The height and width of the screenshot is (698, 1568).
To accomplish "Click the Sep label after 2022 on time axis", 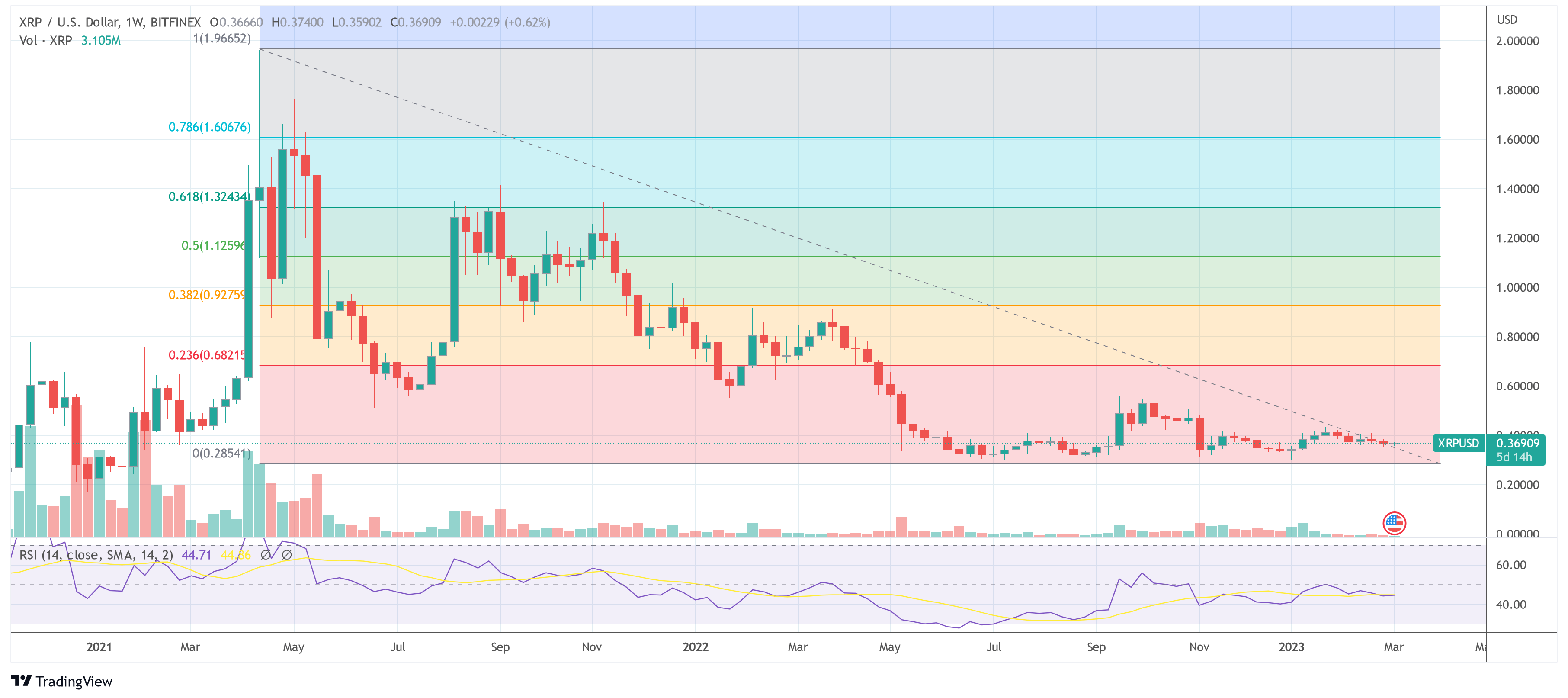I will tap(1096, 647).
